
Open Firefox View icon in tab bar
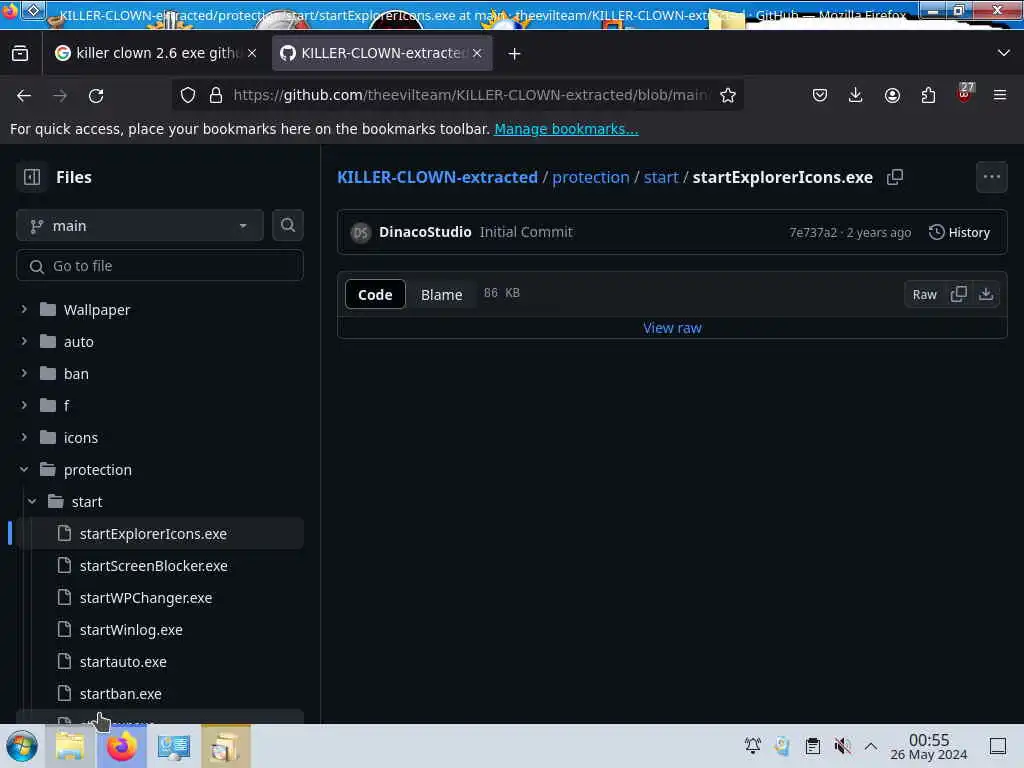coord(20,54)
